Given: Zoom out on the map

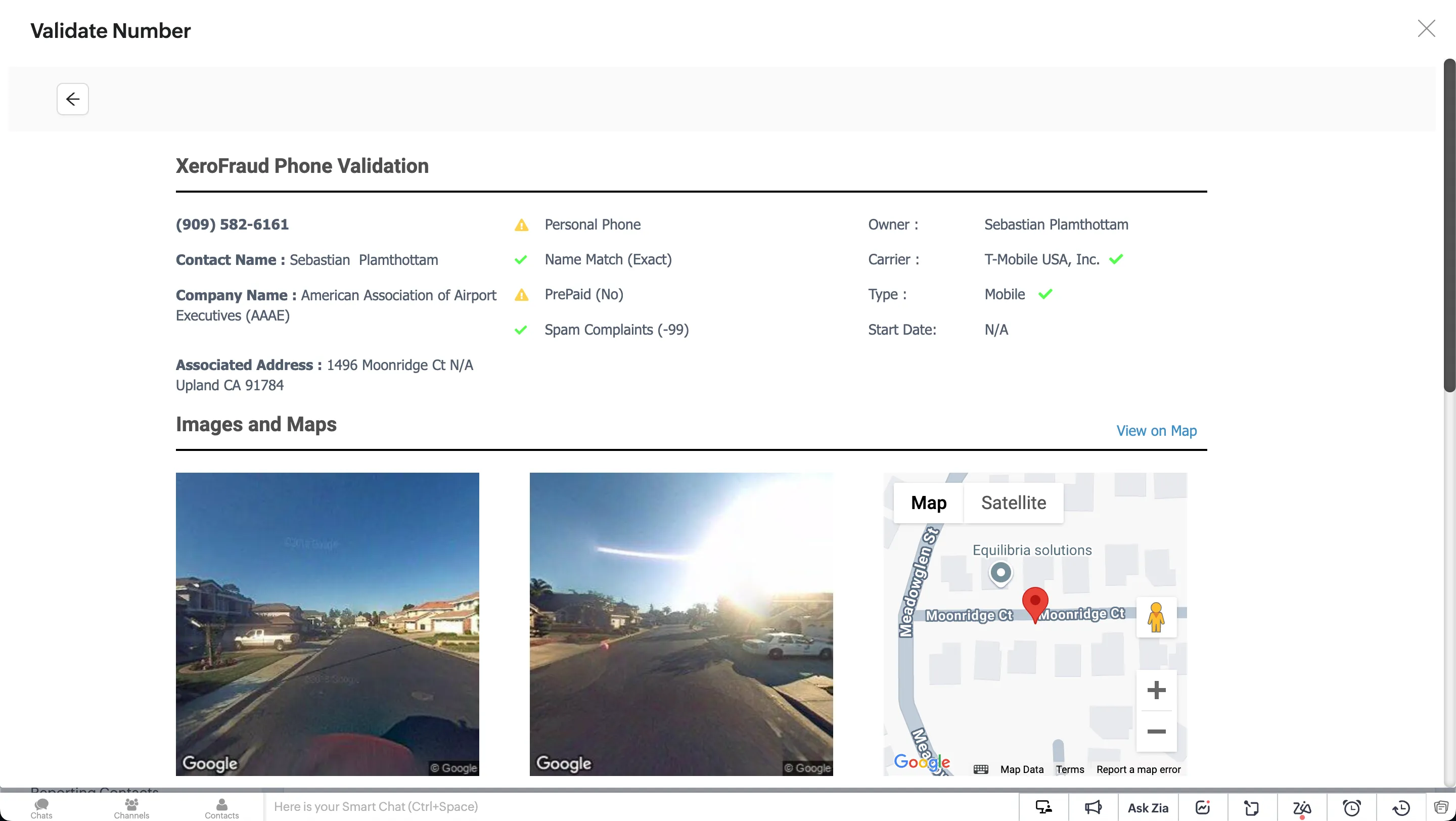Looking at the screenshot, I should tap(1156, 731).
